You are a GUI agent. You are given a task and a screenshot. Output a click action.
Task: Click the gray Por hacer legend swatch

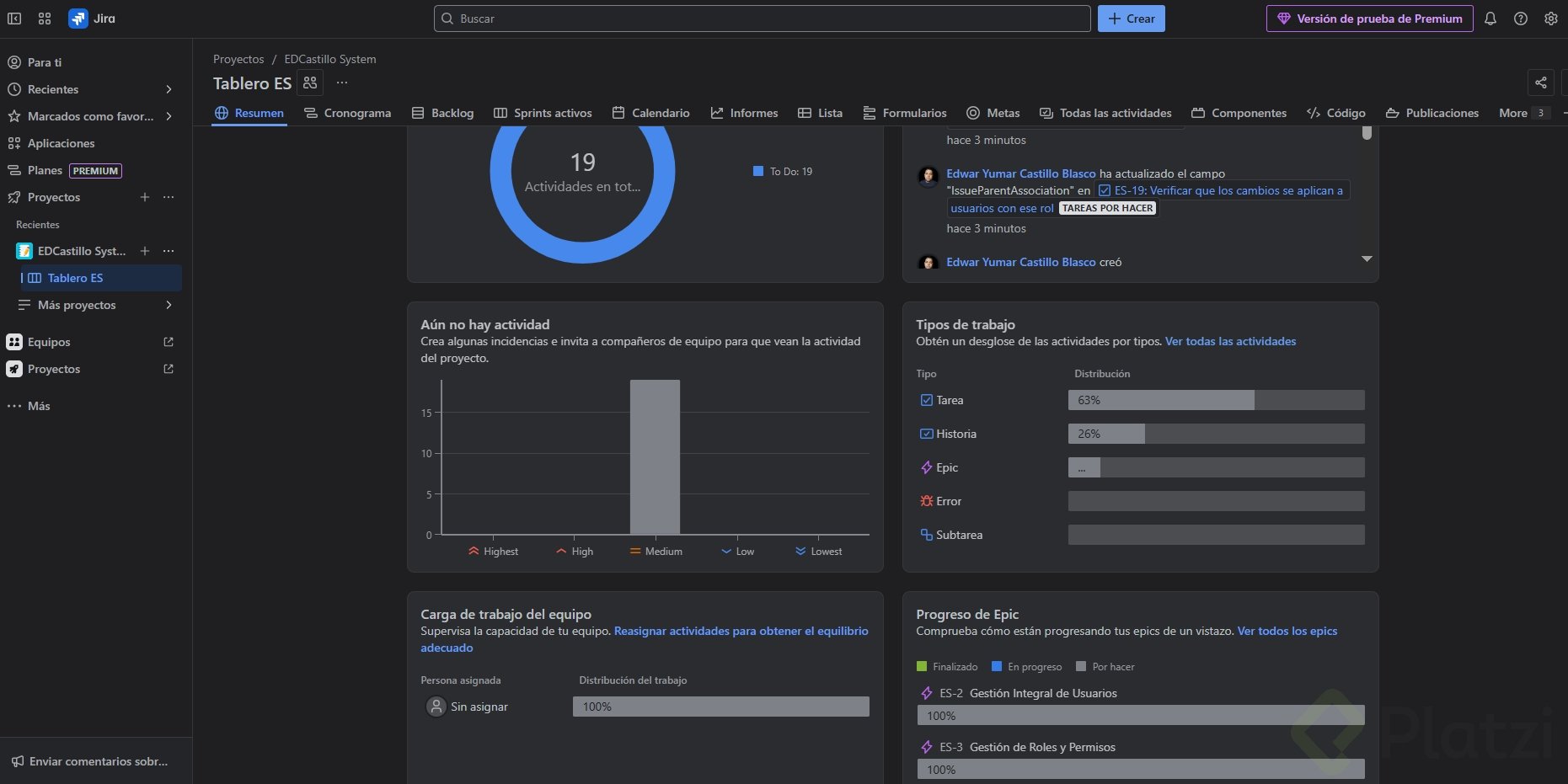tap(1081, 666)
